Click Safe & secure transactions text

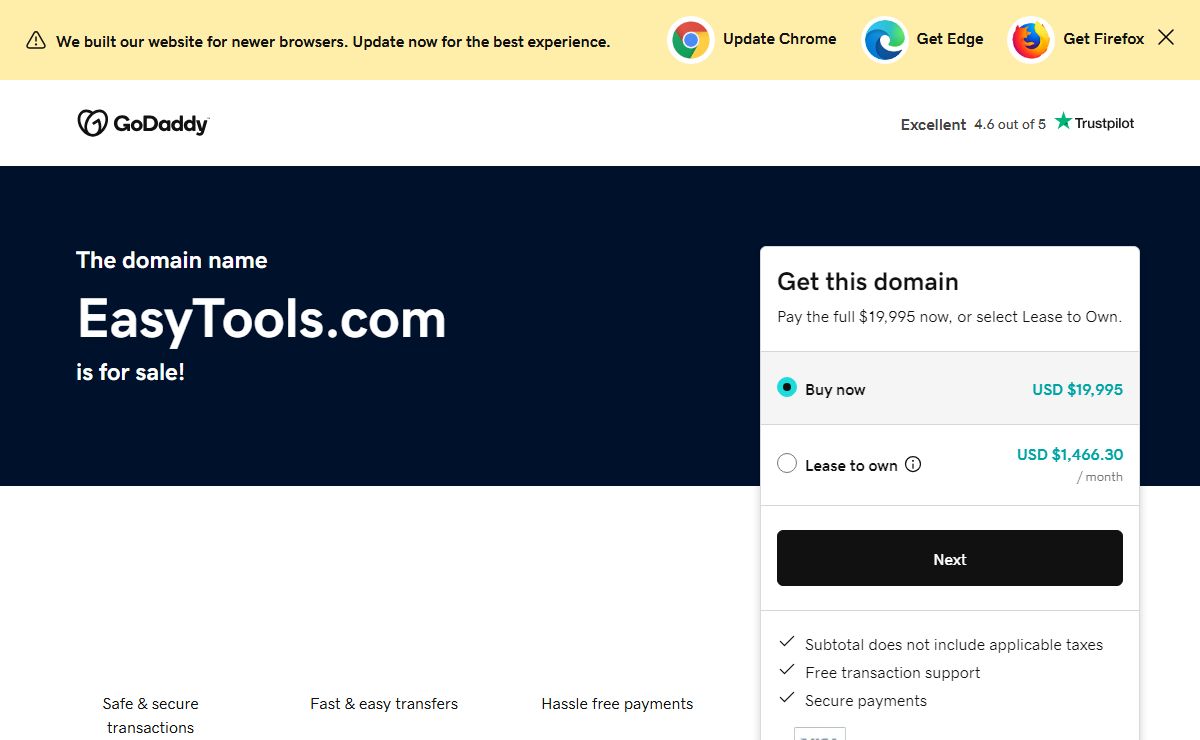pos(150,716)
